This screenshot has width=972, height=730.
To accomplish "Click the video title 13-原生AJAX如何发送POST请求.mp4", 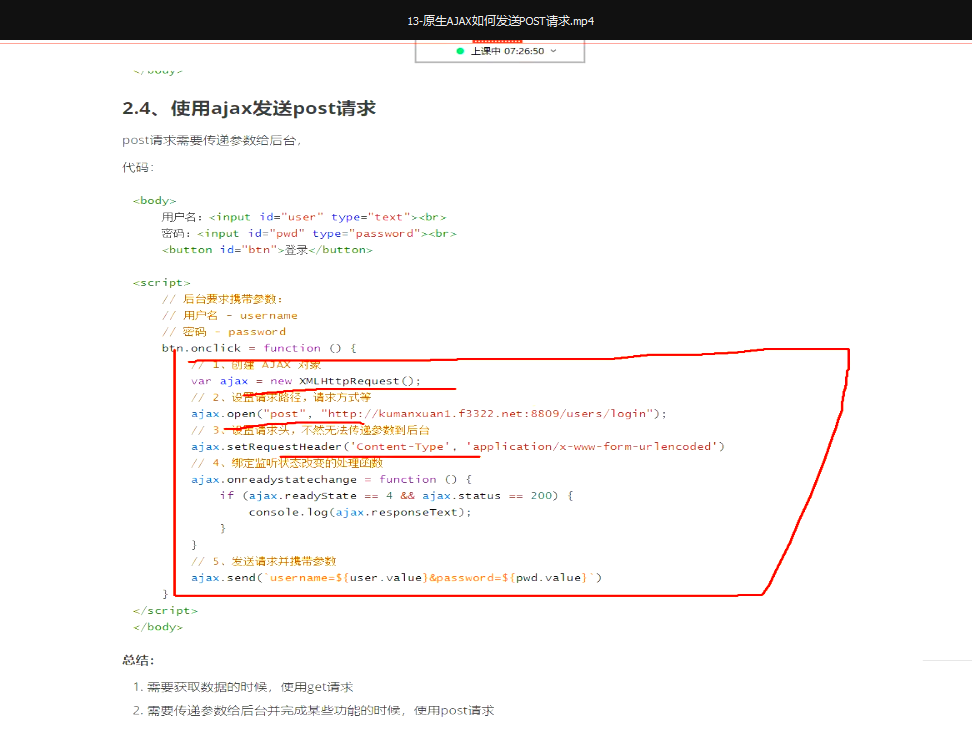I will pos(500,21).
